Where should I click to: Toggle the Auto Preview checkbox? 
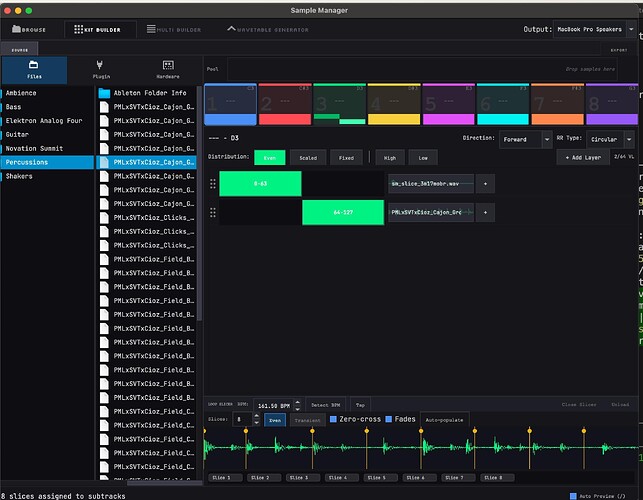point(573,496)
